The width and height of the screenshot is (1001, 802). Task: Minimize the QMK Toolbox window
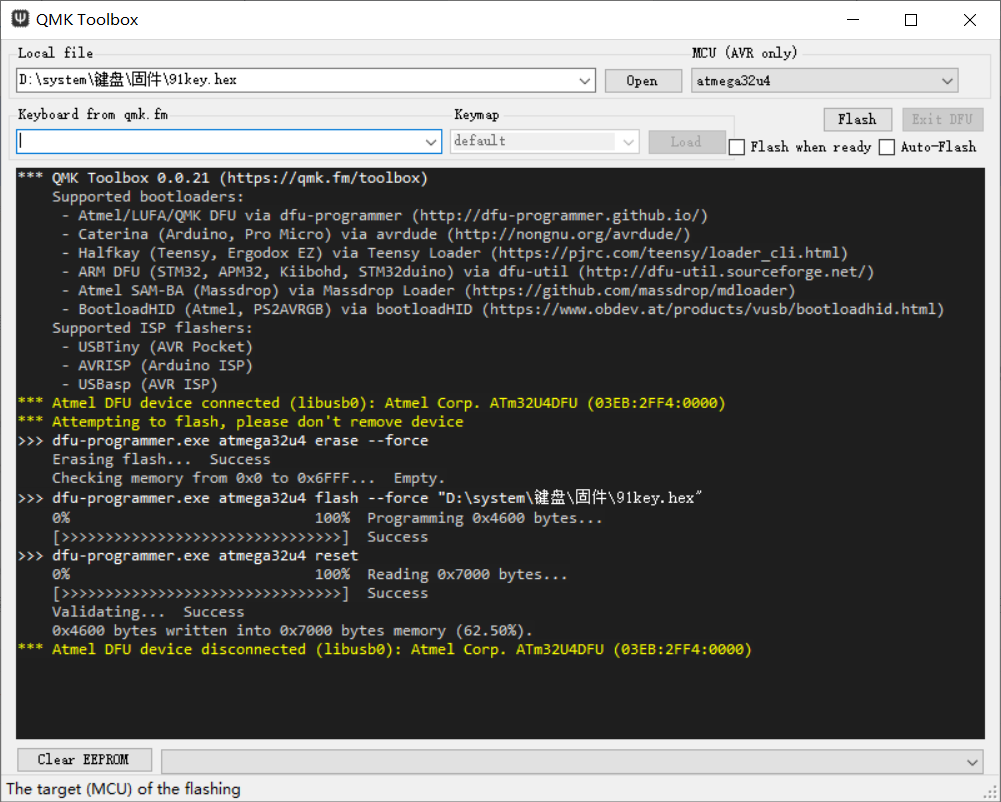coord(853,20)
